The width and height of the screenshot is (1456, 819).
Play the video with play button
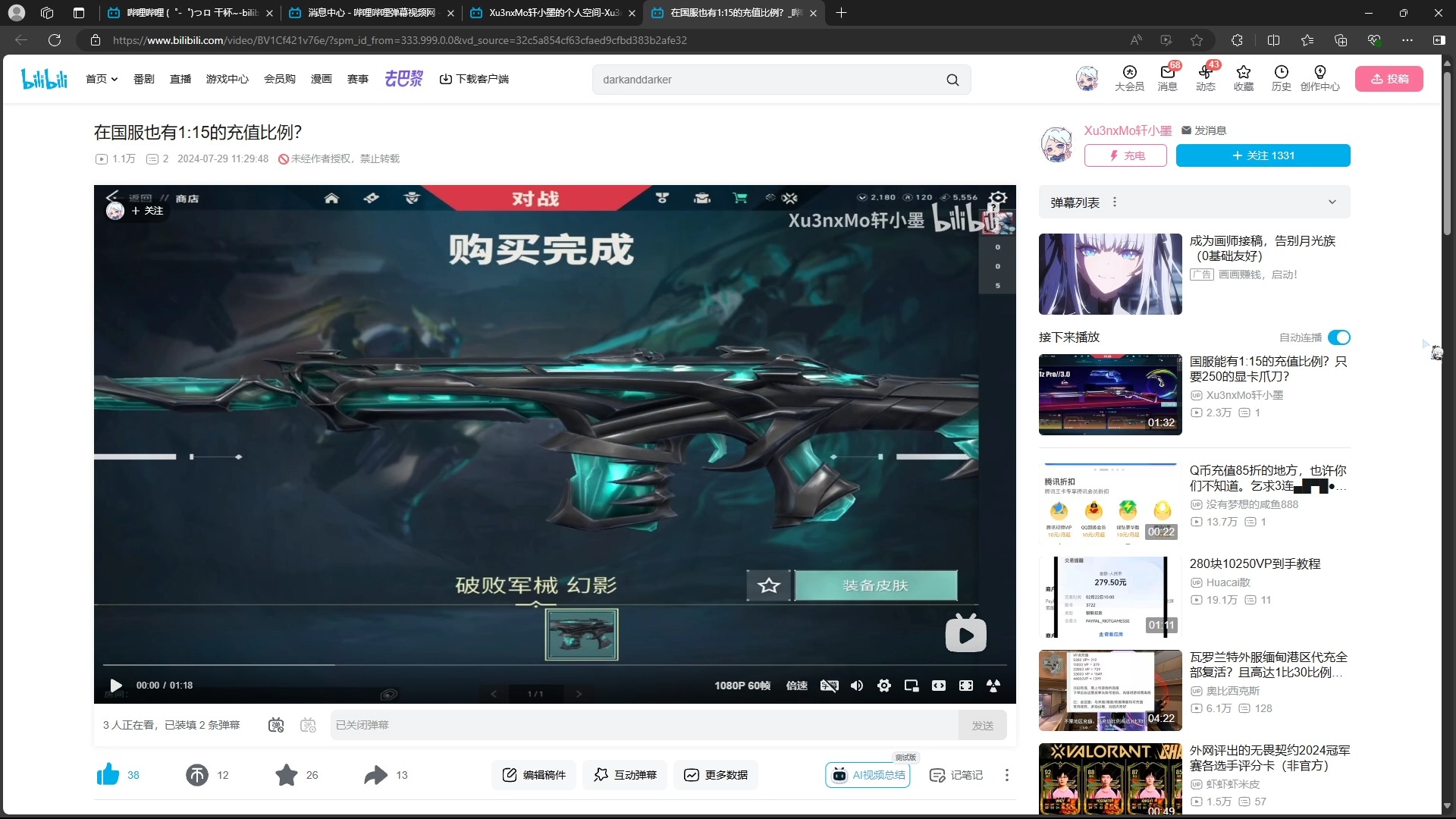tap(116, 686)
